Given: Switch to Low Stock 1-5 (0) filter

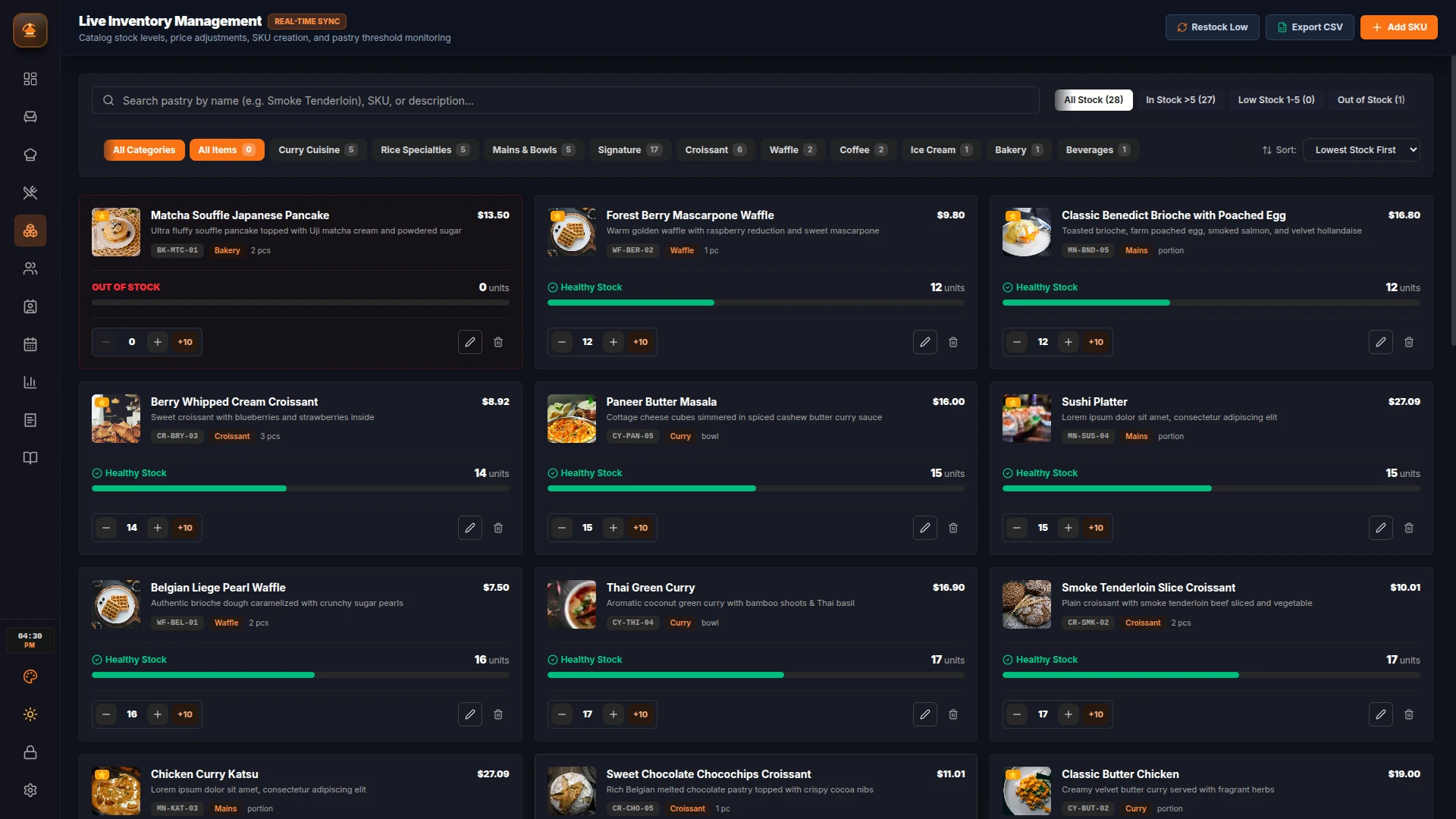Looking at the screenshot, I should pos(1276,100).
